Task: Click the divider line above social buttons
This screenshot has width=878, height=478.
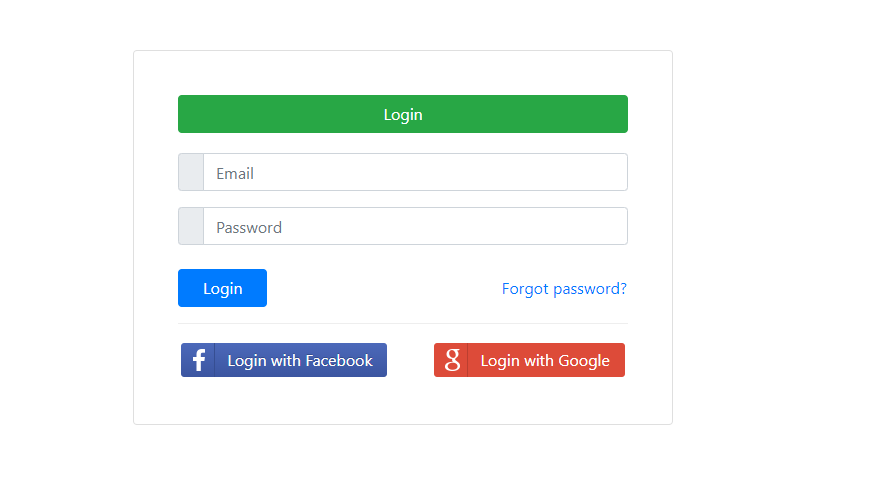Action: click(403, 323)
